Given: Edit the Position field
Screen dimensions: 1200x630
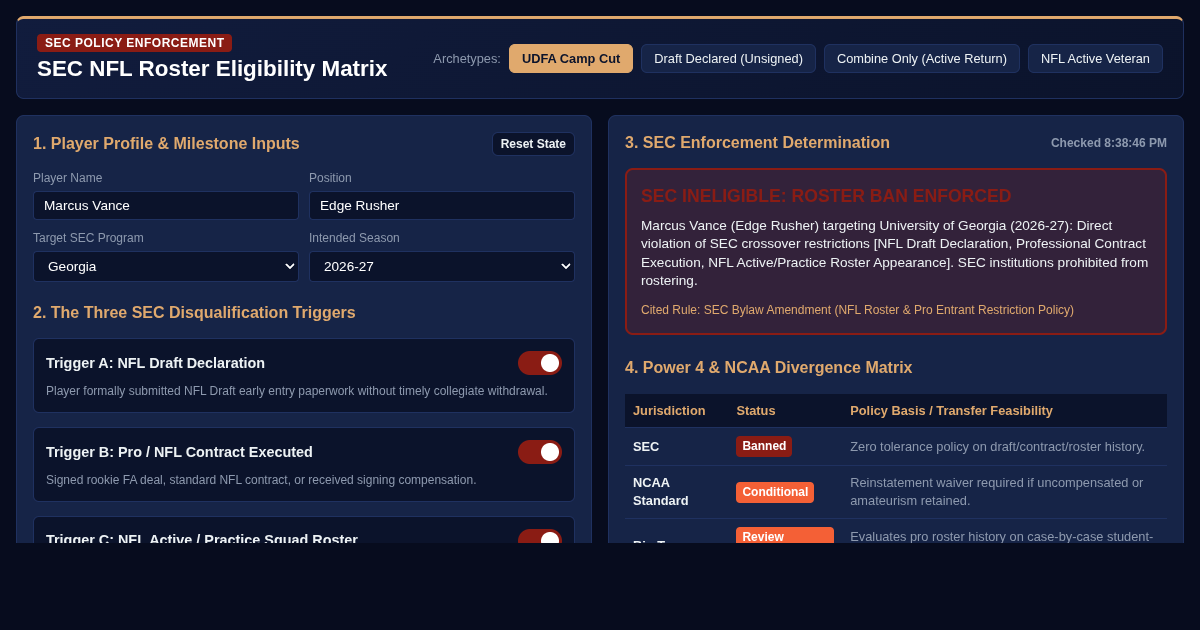Looking at the screenshot, I should tap(442, 205).
